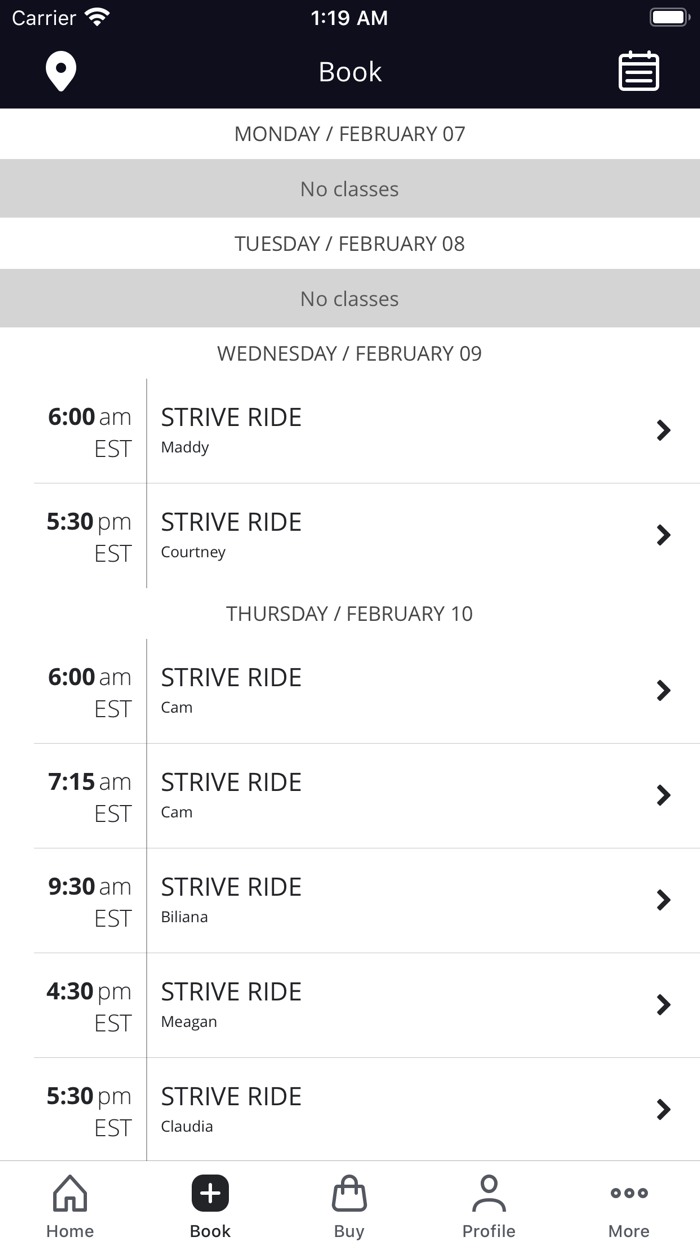The height and width of the screenshot is (1244, 700).
Task: Tap Claudia's 5:30 pm STRIVE RIDE class
Action: (x=663, y=1110)
